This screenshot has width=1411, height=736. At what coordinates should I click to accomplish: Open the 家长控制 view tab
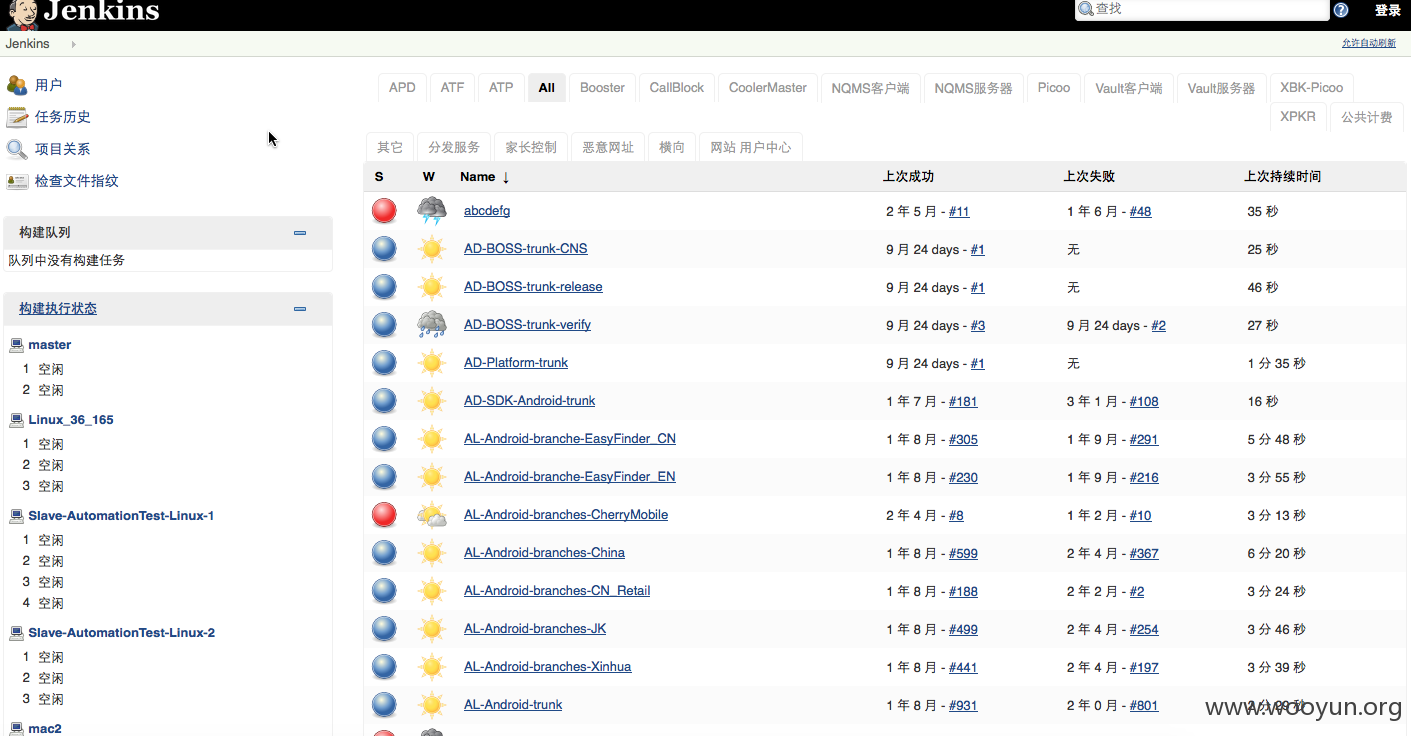point(531,147)
